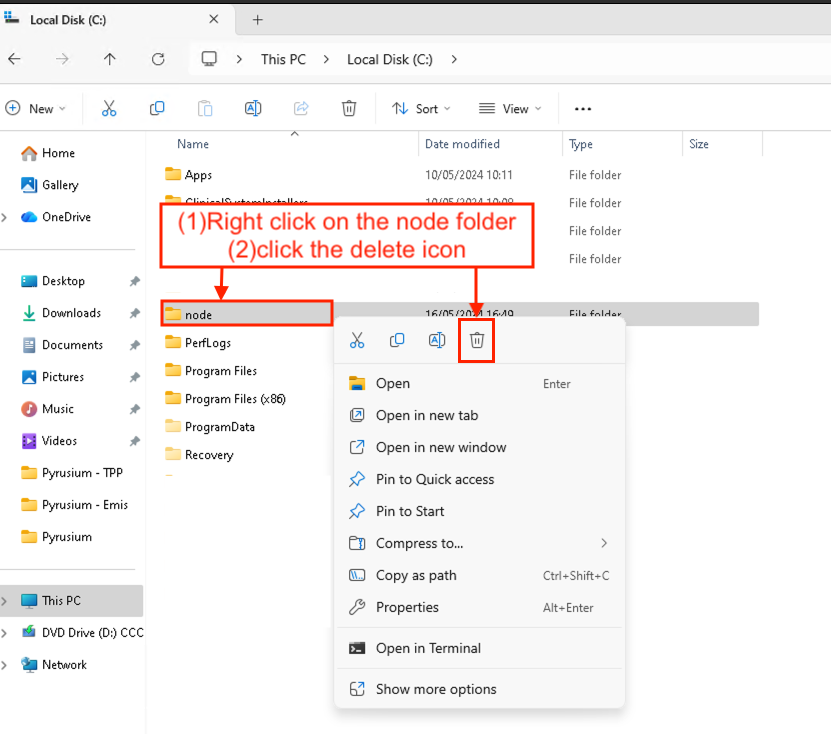831x734 pixels.
Task: Open the Sort dropdown menu
Action: (421, 109)
